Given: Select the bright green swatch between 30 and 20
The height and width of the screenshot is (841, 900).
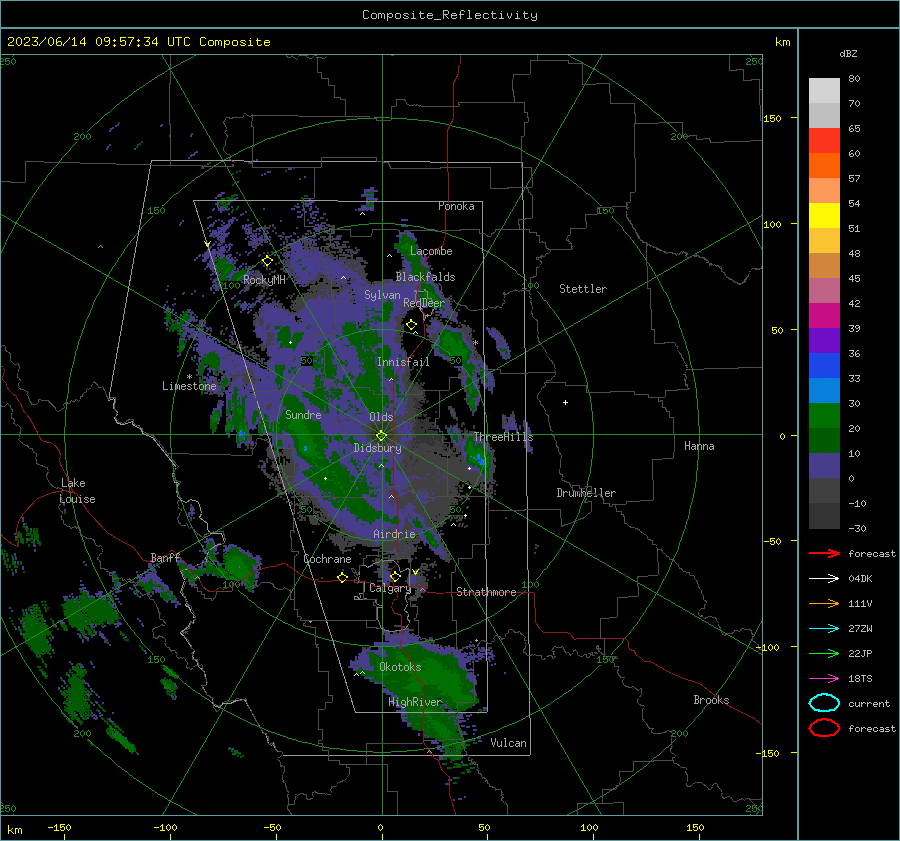Looking at the screenshot, I should (824, 416).
